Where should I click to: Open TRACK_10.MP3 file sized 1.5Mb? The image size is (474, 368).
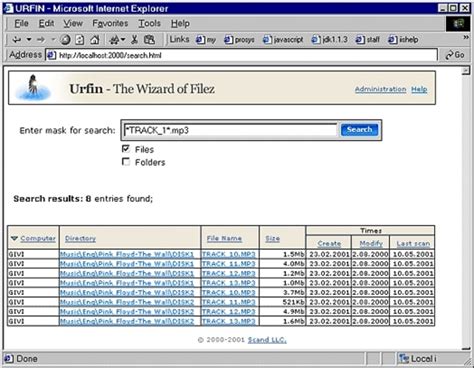[229, 254]
